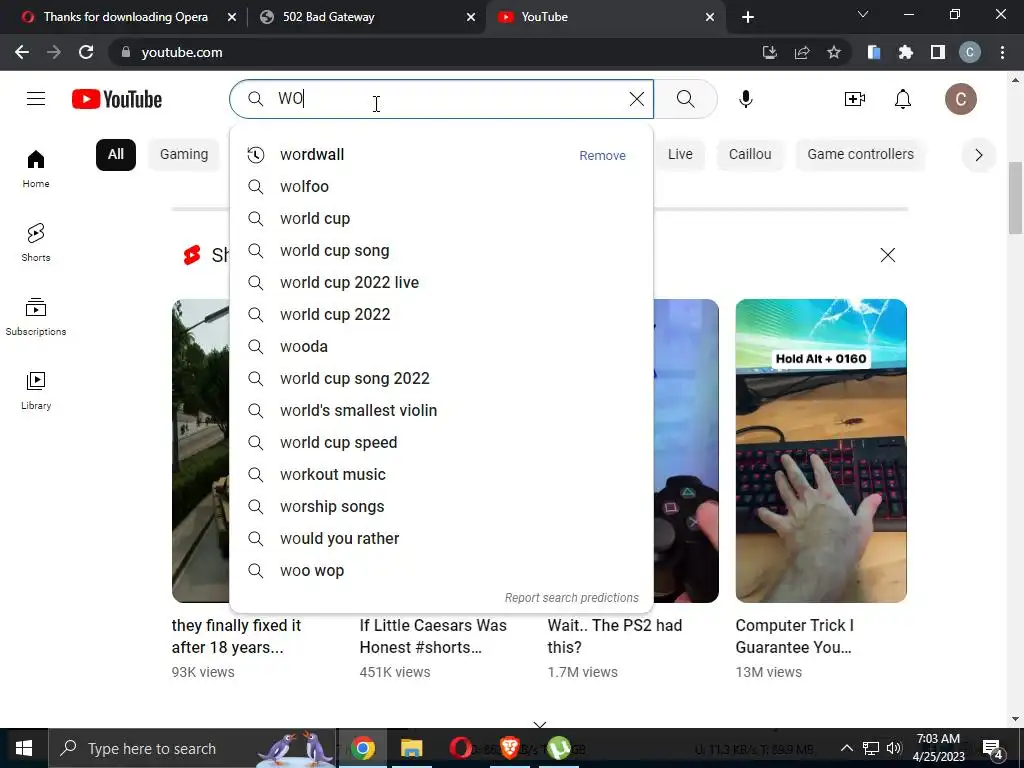Open the taskbar clock showing 7:03 AM
1024x768 pixels.
938,748
